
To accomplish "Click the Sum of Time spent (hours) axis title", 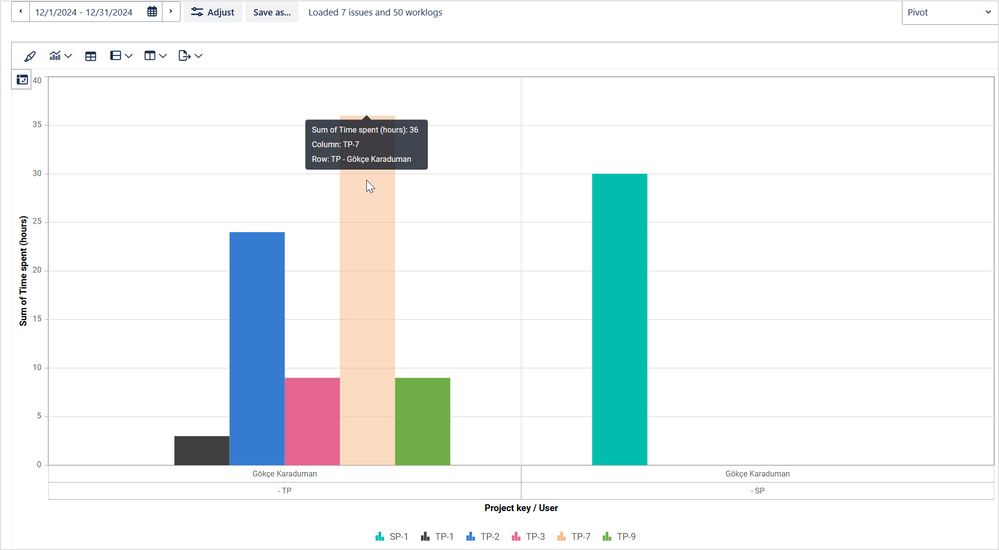I will click(23, 271).
